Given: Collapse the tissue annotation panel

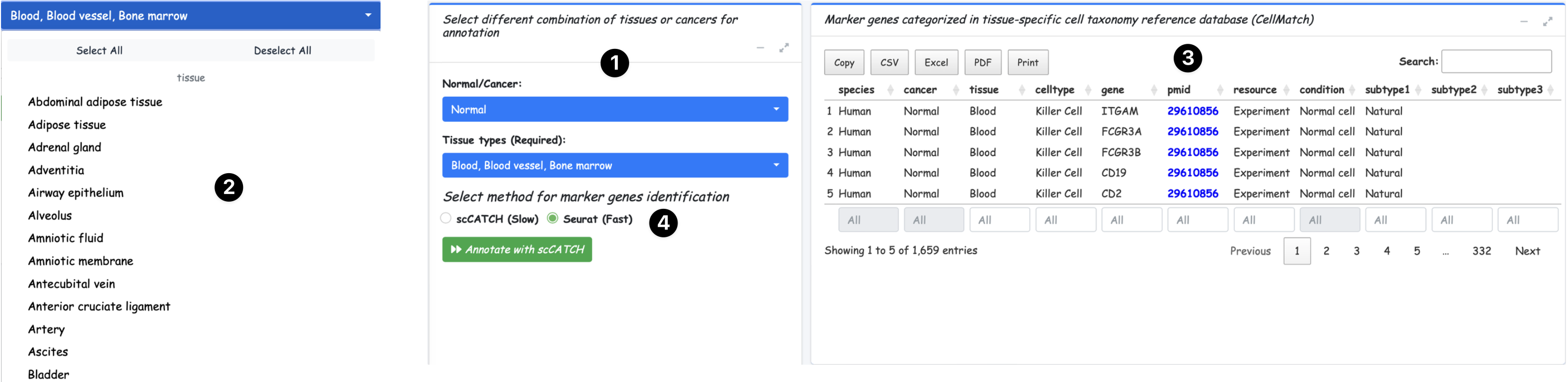Looking at the screenshot, I should point(760,47).
